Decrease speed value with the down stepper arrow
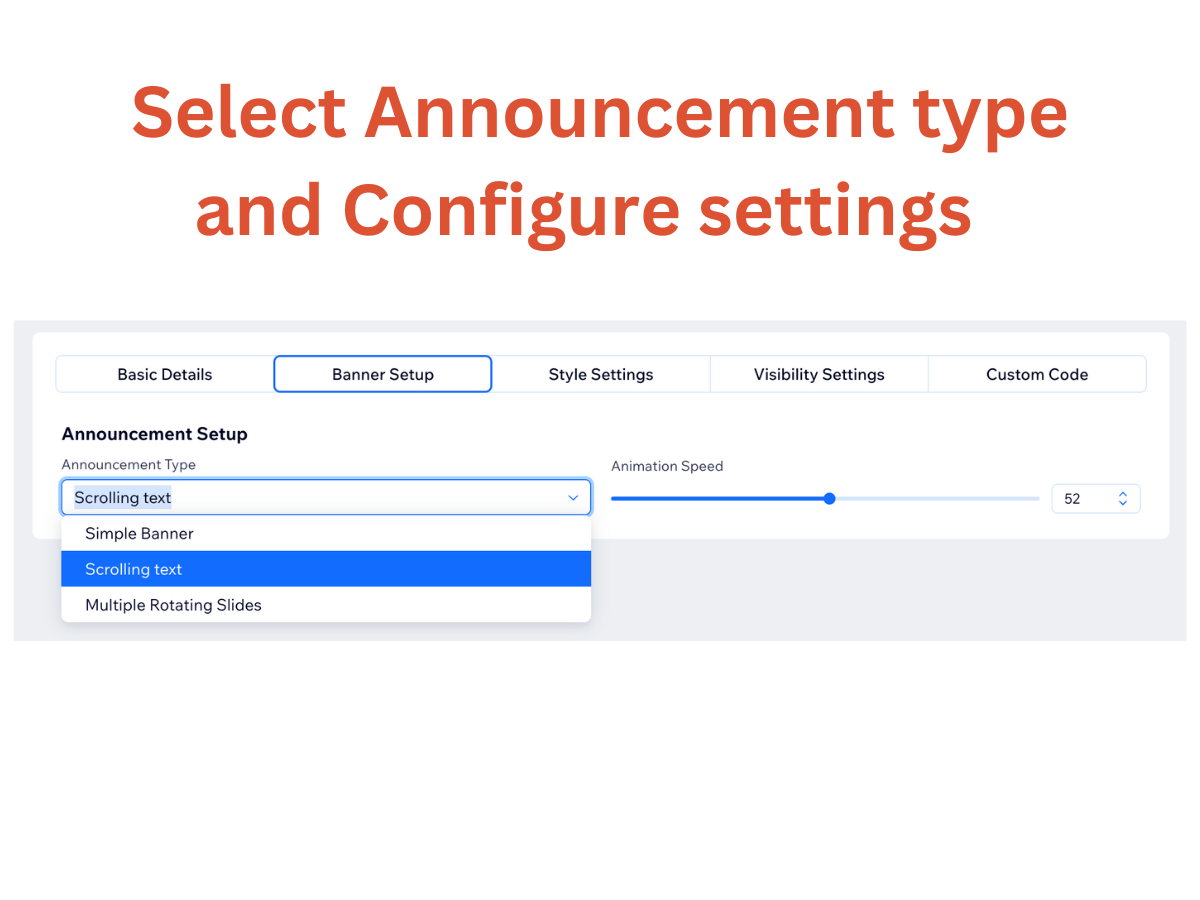 point(1123,503)
